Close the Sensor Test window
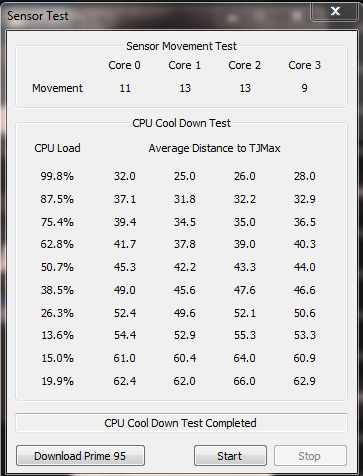Image resolution: width=363 pixels, height=476 pixels. click(335, 11)
